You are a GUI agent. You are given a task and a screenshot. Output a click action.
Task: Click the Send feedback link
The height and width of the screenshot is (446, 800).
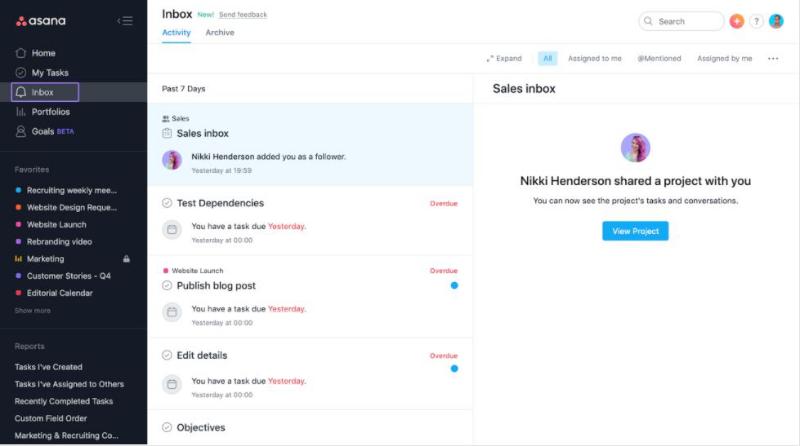coord(243,15)
